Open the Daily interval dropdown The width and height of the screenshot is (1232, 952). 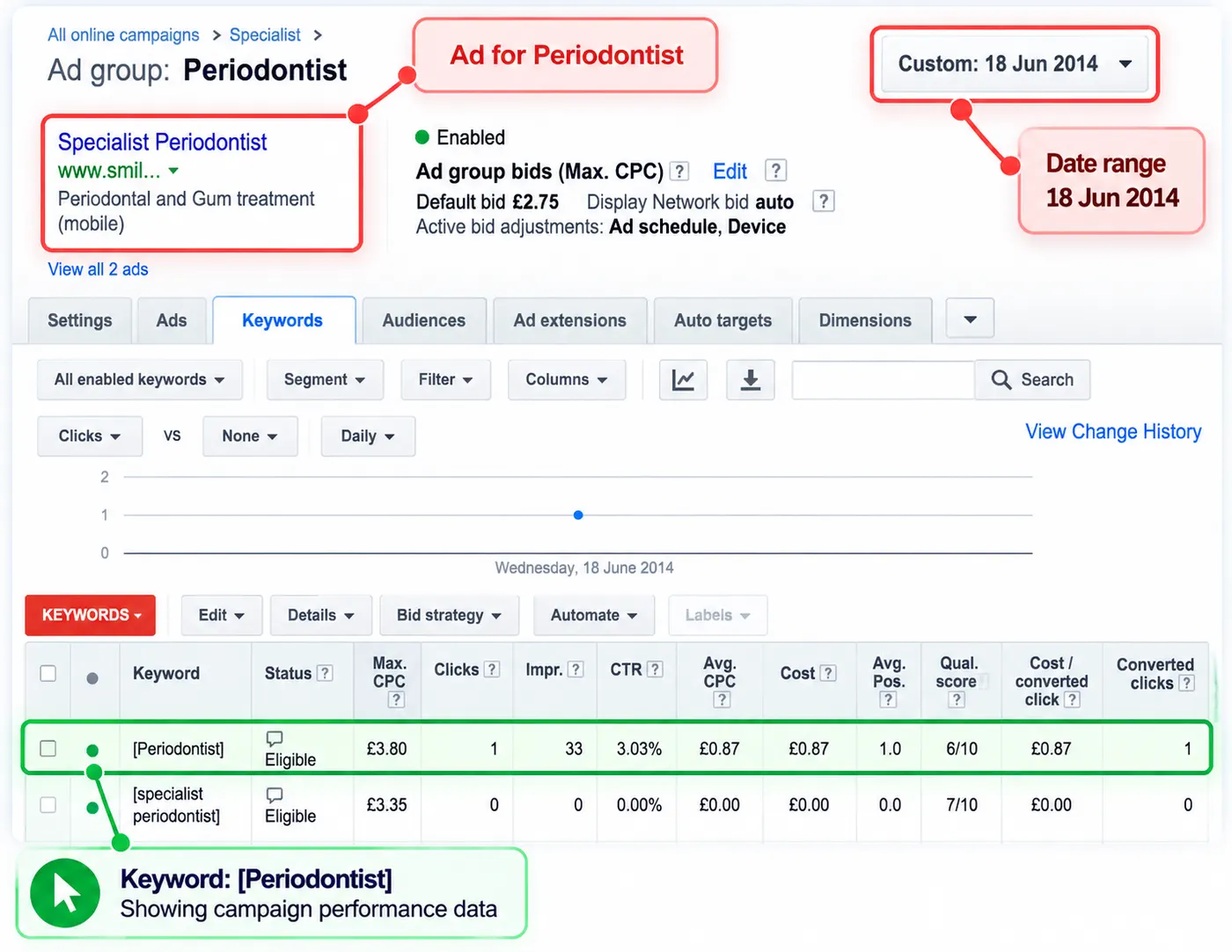click(x=368, y=436)
